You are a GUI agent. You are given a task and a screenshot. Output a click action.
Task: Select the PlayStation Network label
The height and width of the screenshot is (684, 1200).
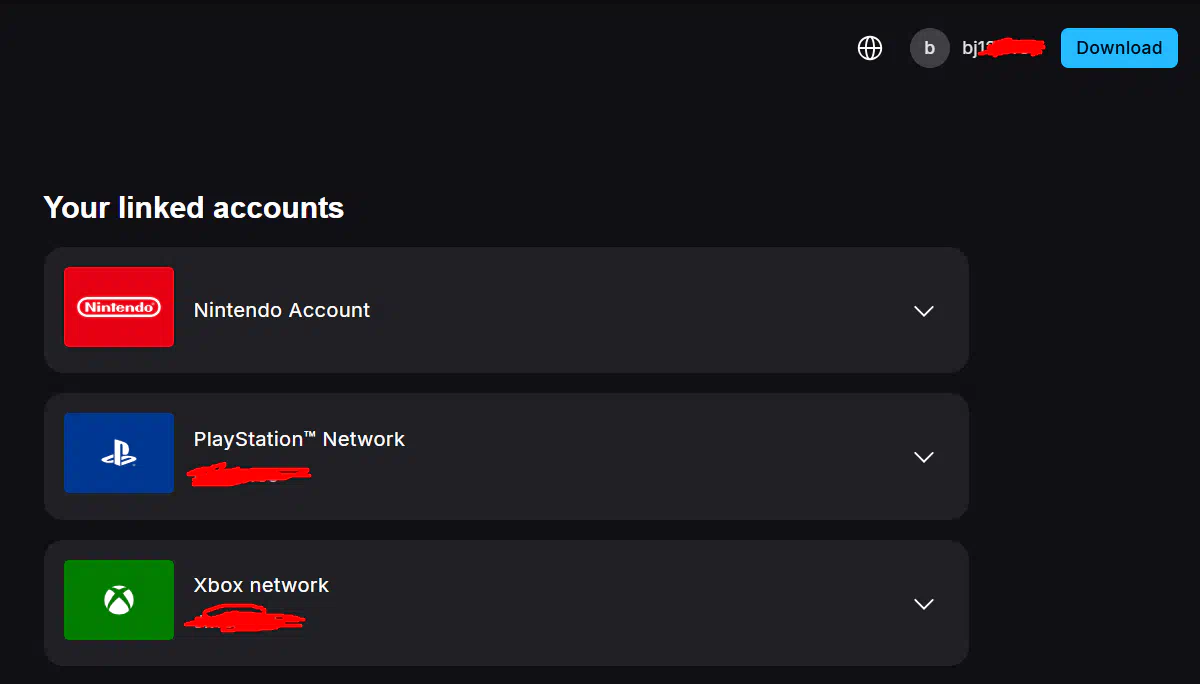tap(299, 439)
